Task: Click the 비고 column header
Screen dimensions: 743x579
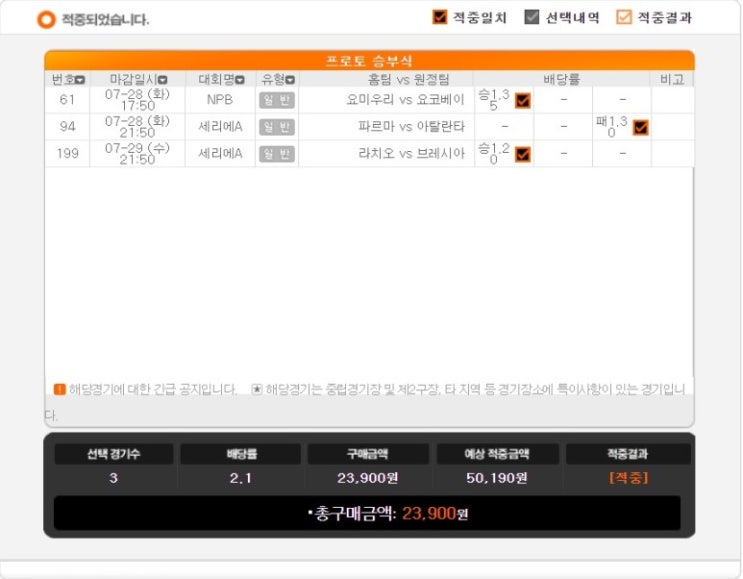Action: tap(672, 79)
